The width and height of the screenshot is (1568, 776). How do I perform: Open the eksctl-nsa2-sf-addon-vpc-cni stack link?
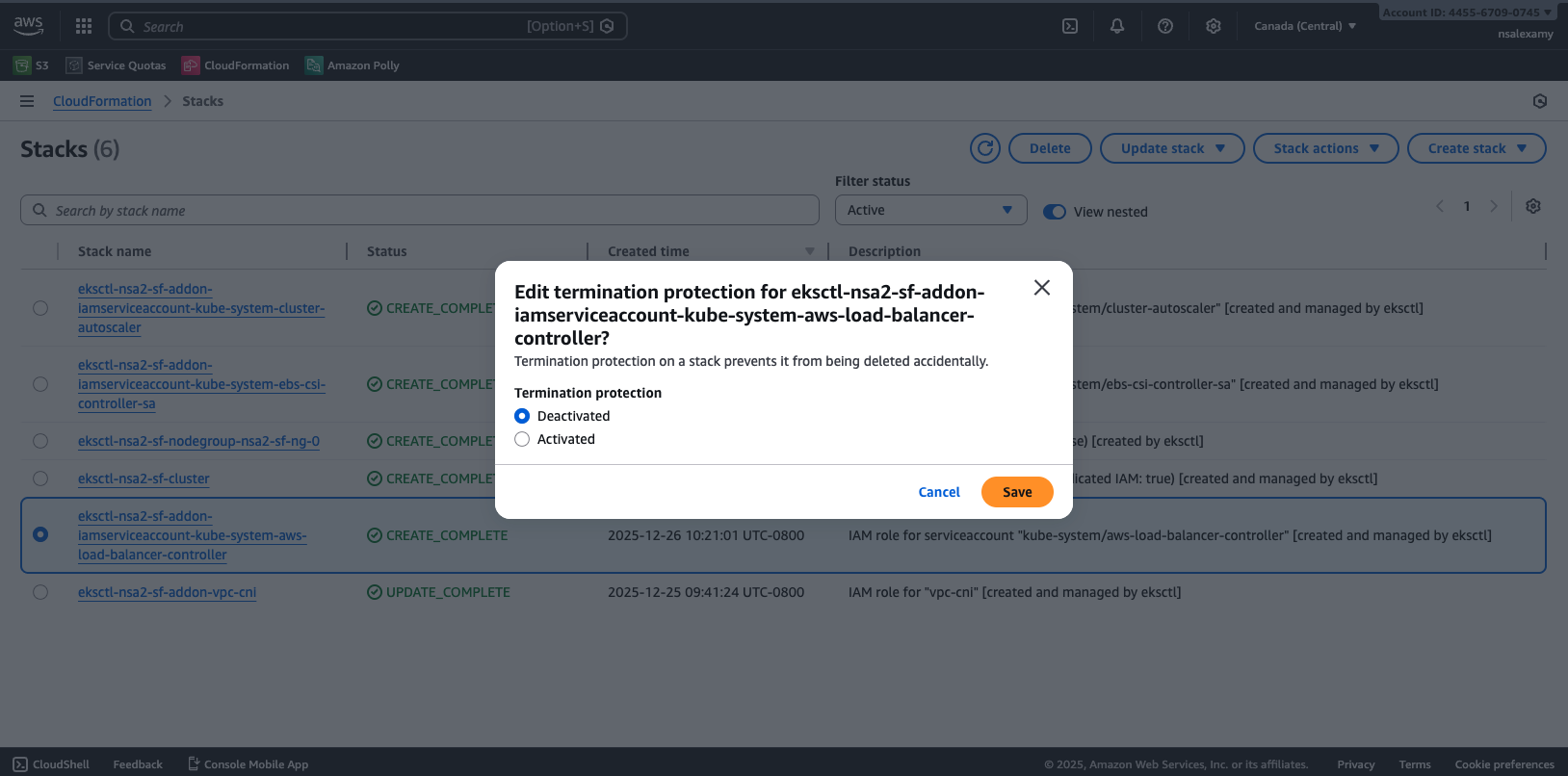point(167,592)
